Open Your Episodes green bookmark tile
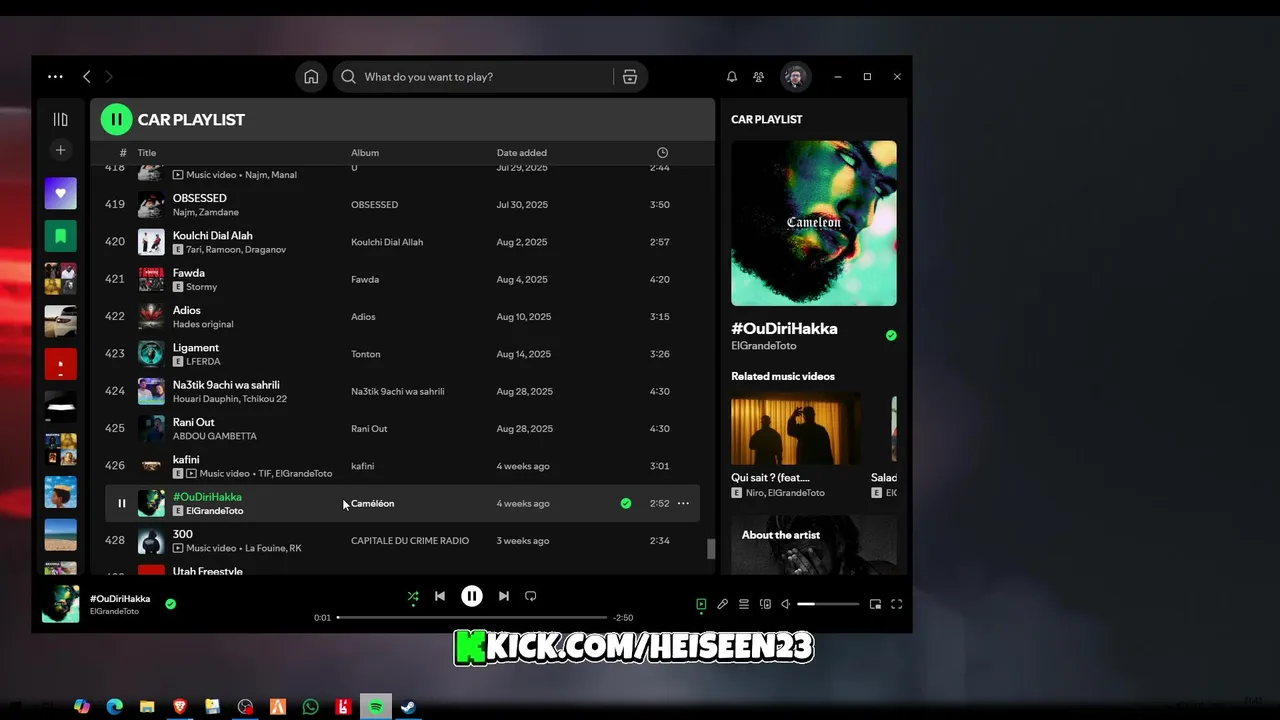 61,236
